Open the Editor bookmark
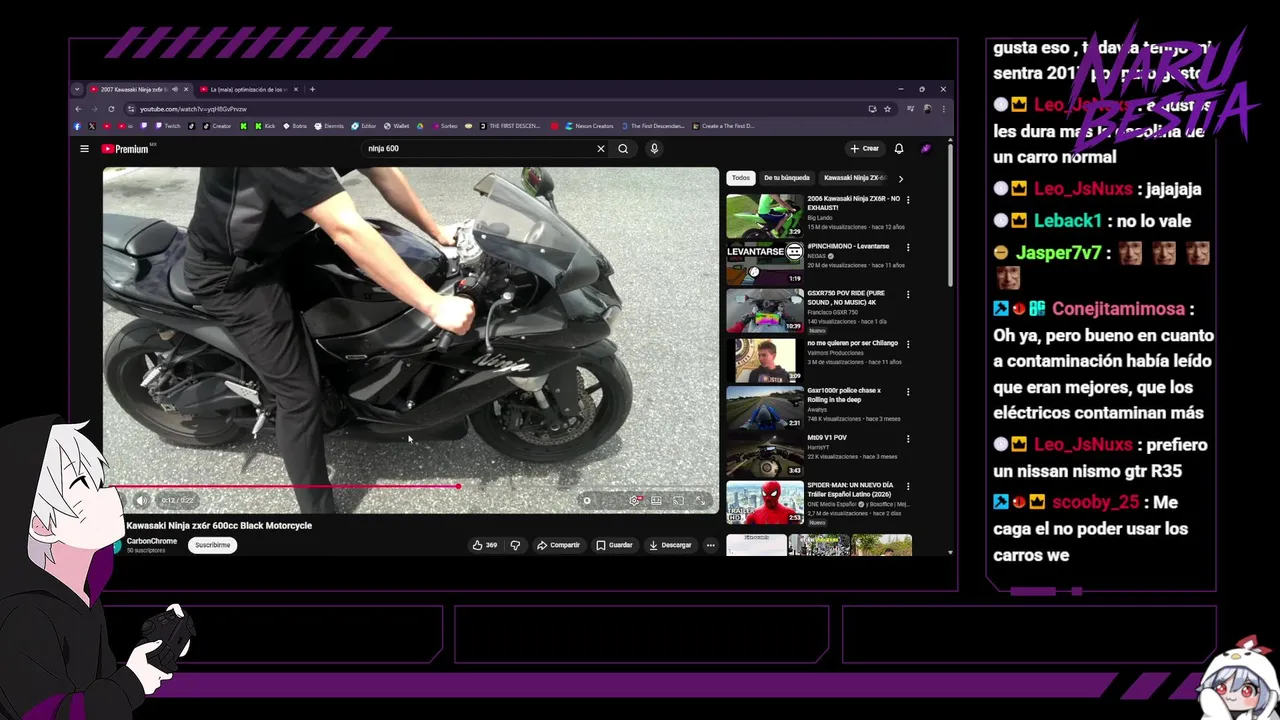Image resolution: width=1280 pixels, height=720 pixels. coord(364,126)
